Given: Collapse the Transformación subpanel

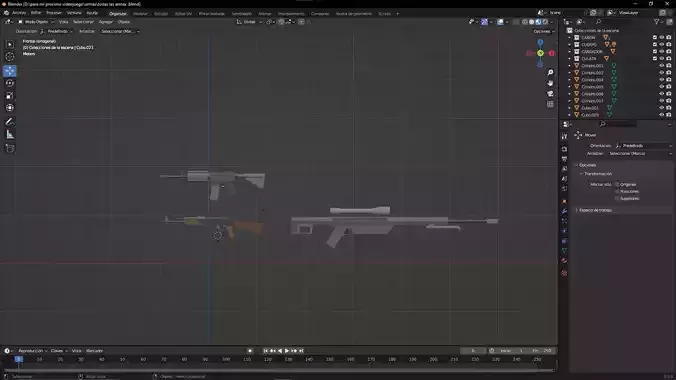Looking at the screenshot, I should 597,173.
